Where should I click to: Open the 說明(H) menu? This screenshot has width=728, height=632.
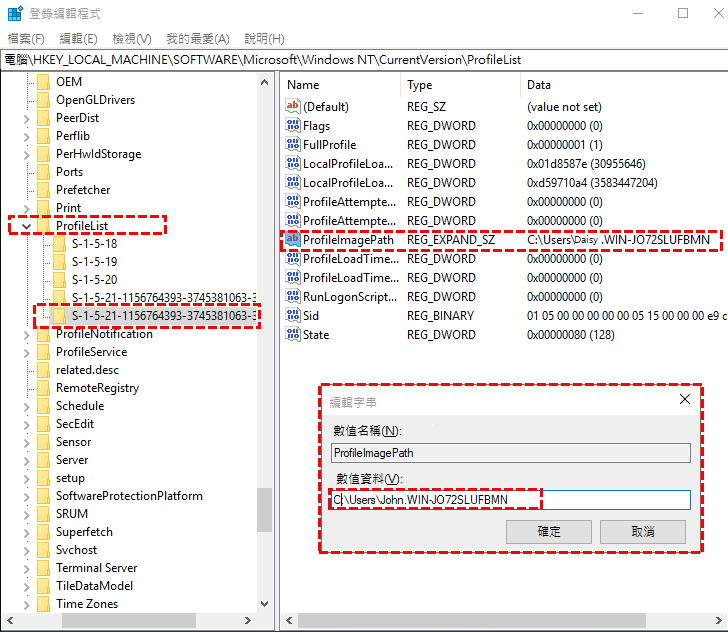[264, 39]
